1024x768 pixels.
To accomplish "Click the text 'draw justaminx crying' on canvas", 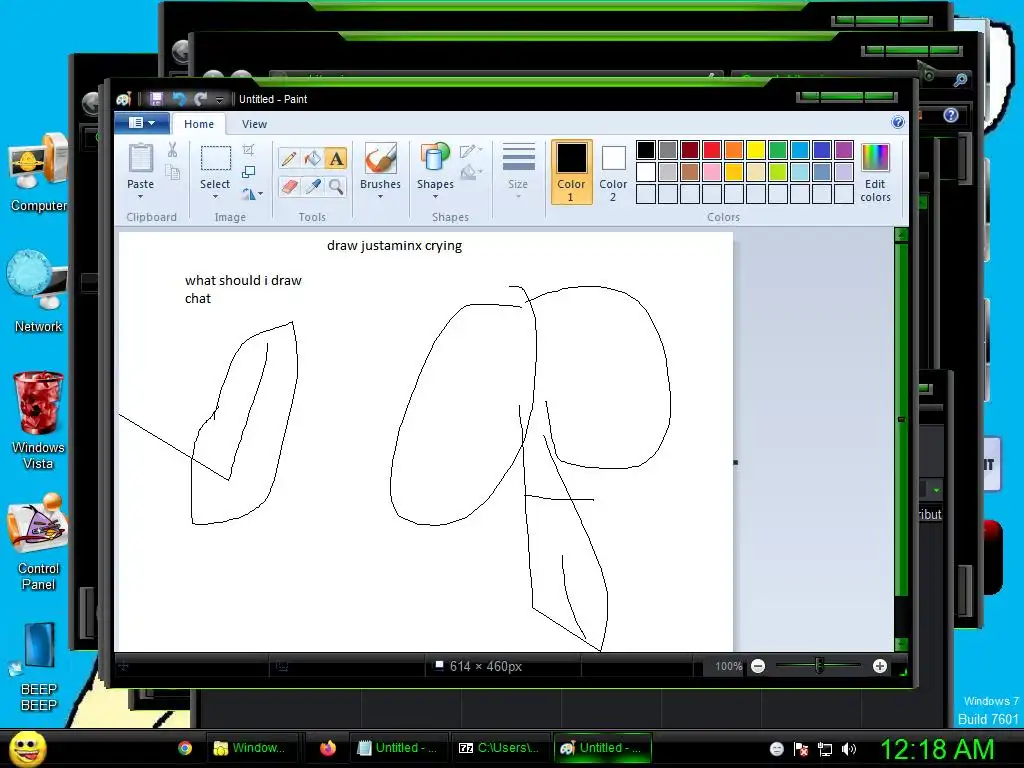I will (394, 246).
